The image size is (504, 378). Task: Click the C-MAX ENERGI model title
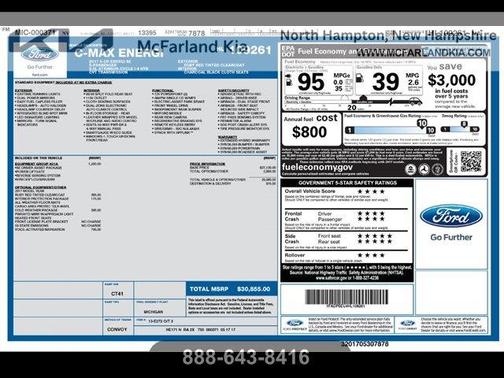(119, 53)
